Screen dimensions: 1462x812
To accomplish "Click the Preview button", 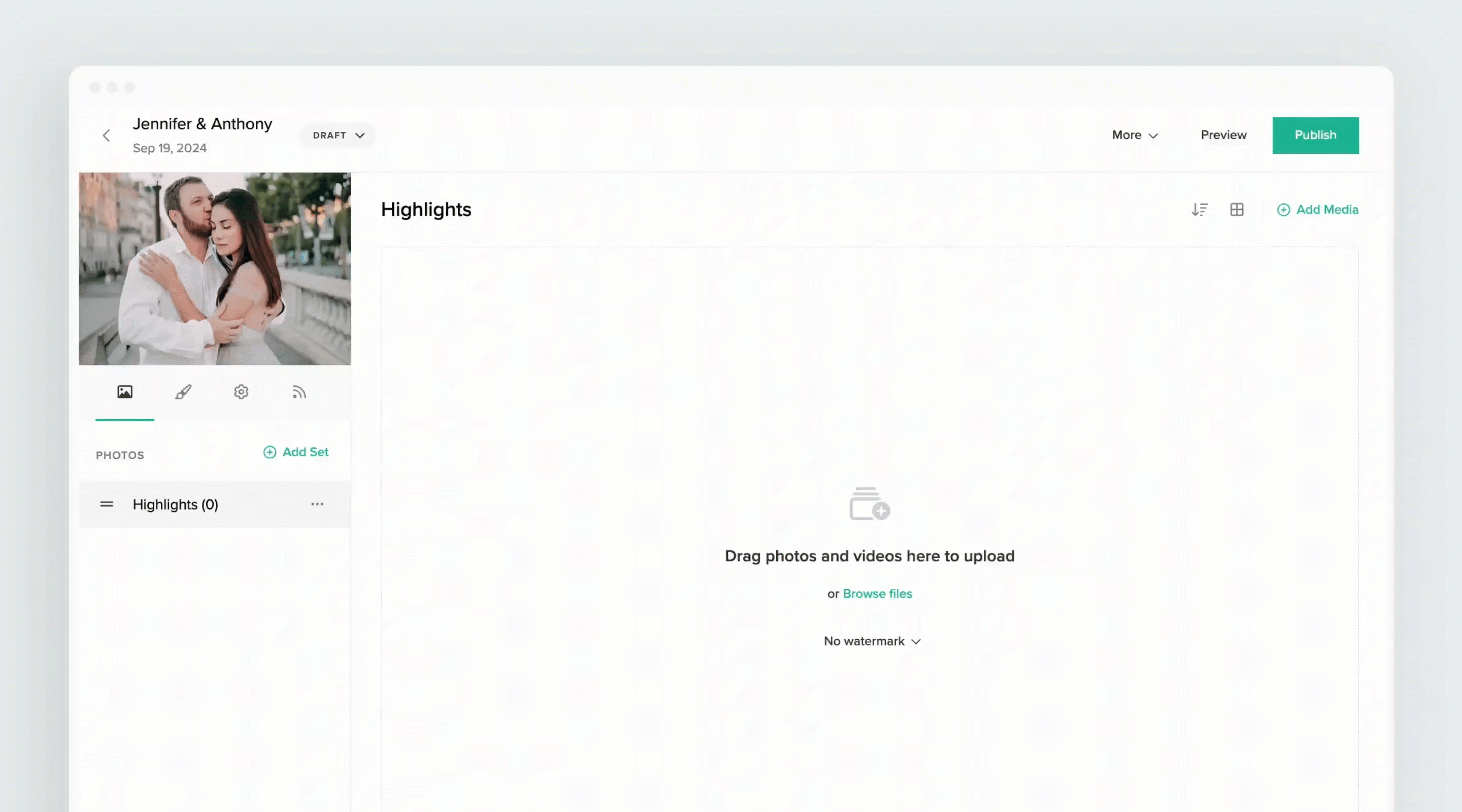I will [1223, 135].
